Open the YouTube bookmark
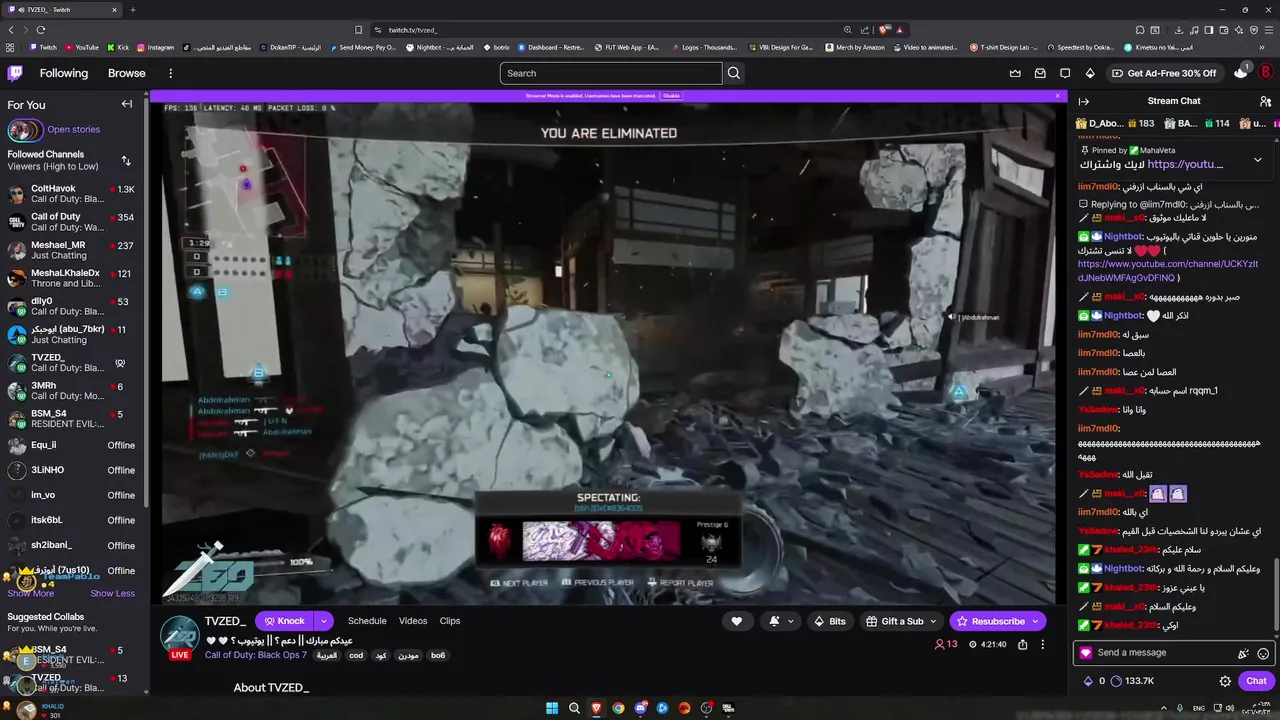Screen dimensions: 1280x720 point(82,47)
